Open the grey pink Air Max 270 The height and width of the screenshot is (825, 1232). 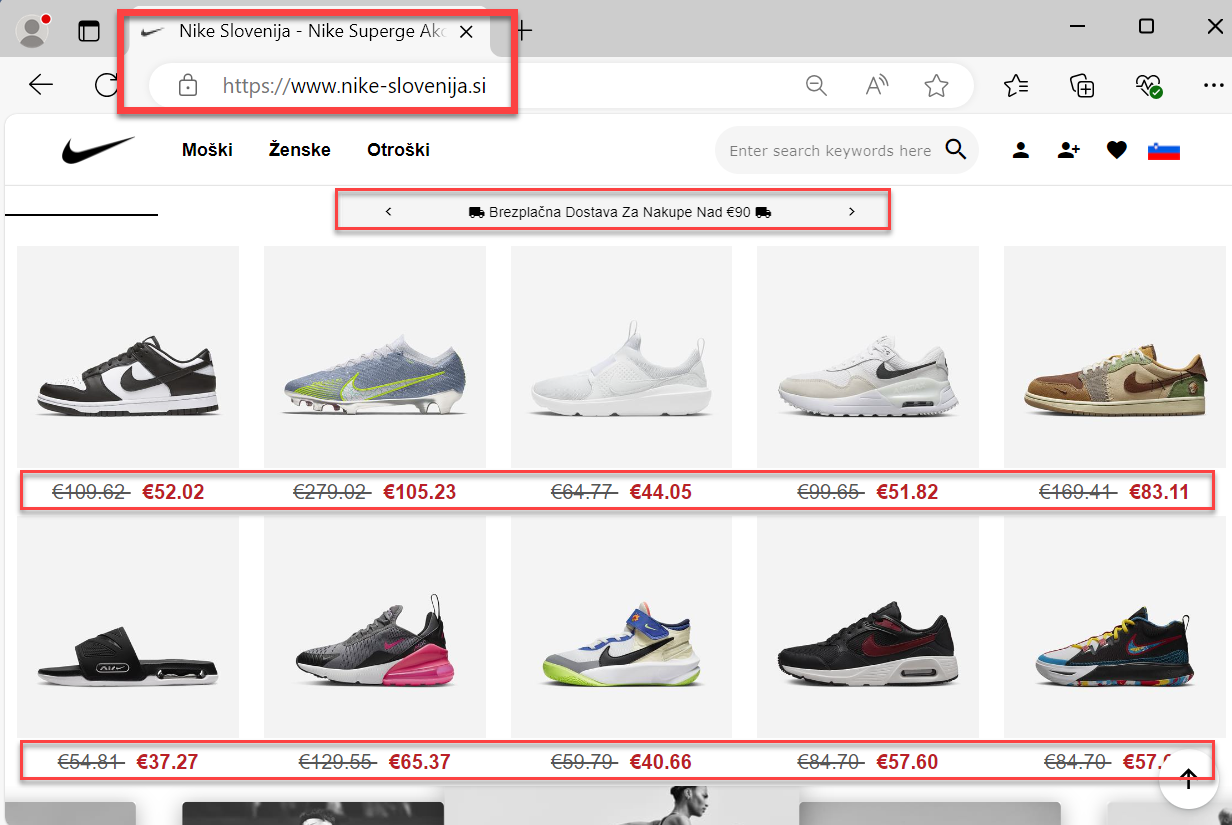(375, 626)
